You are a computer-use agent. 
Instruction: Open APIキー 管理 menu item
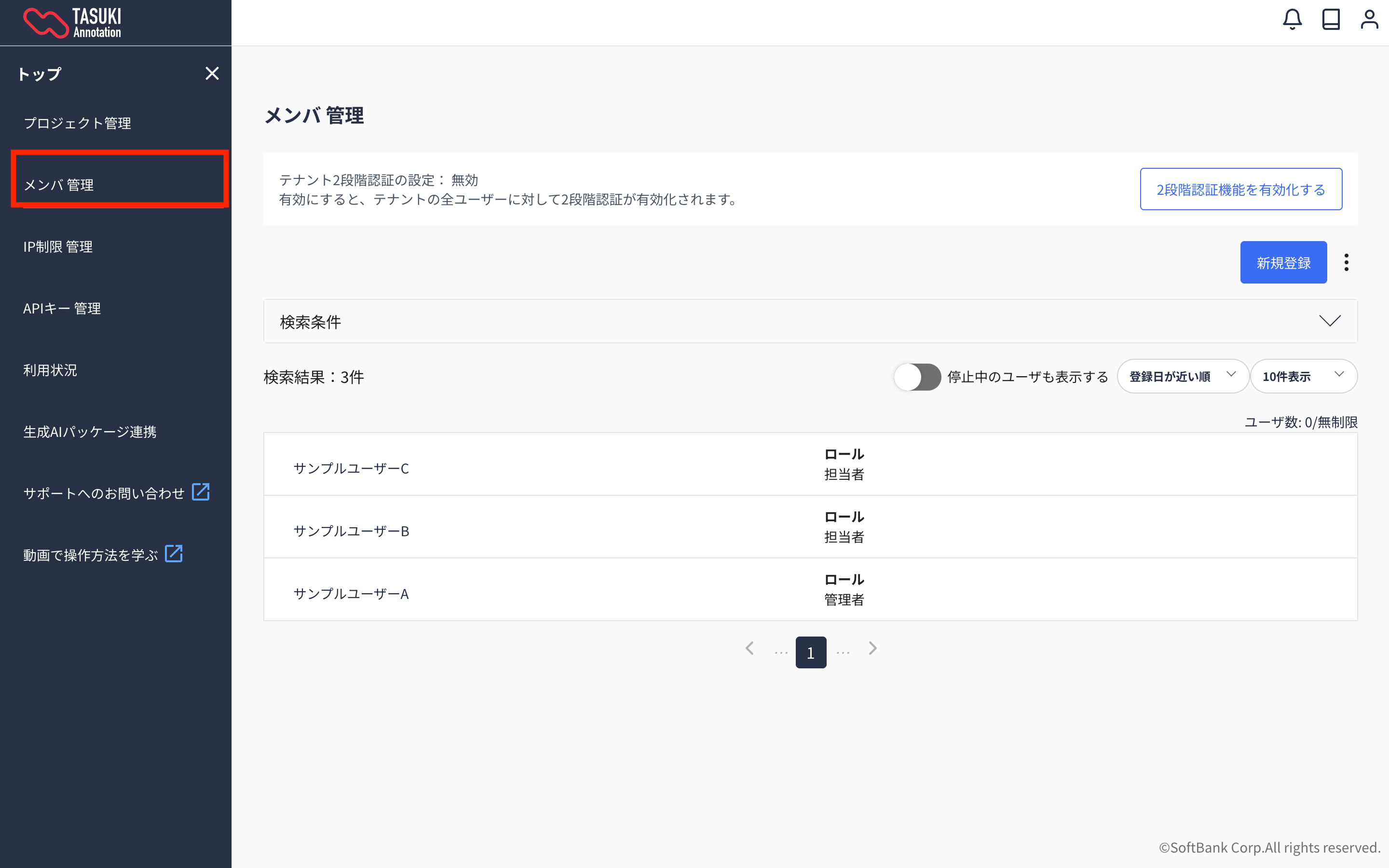(62, 309)
